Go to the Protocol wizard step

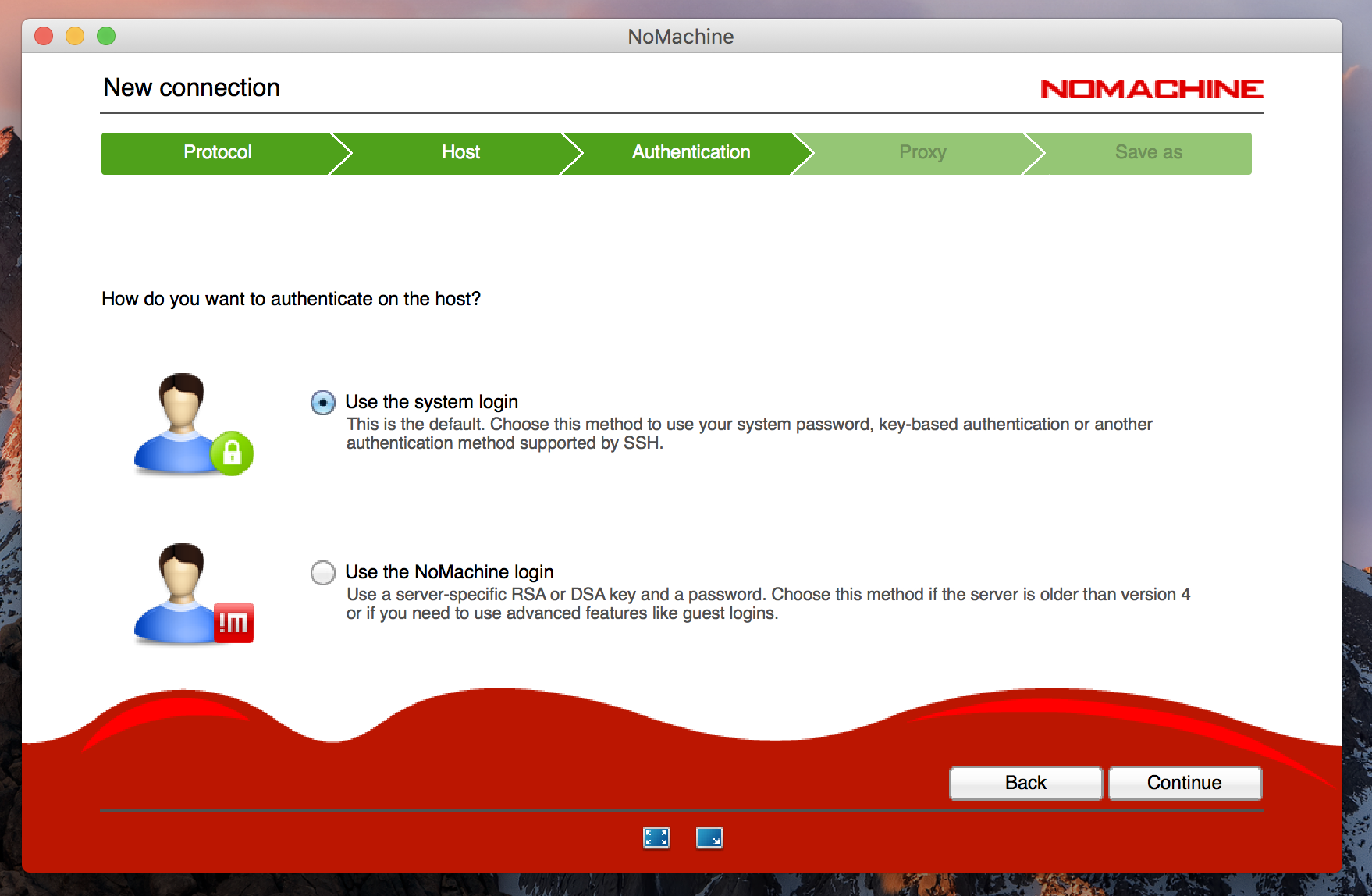[x=217, y=153]
